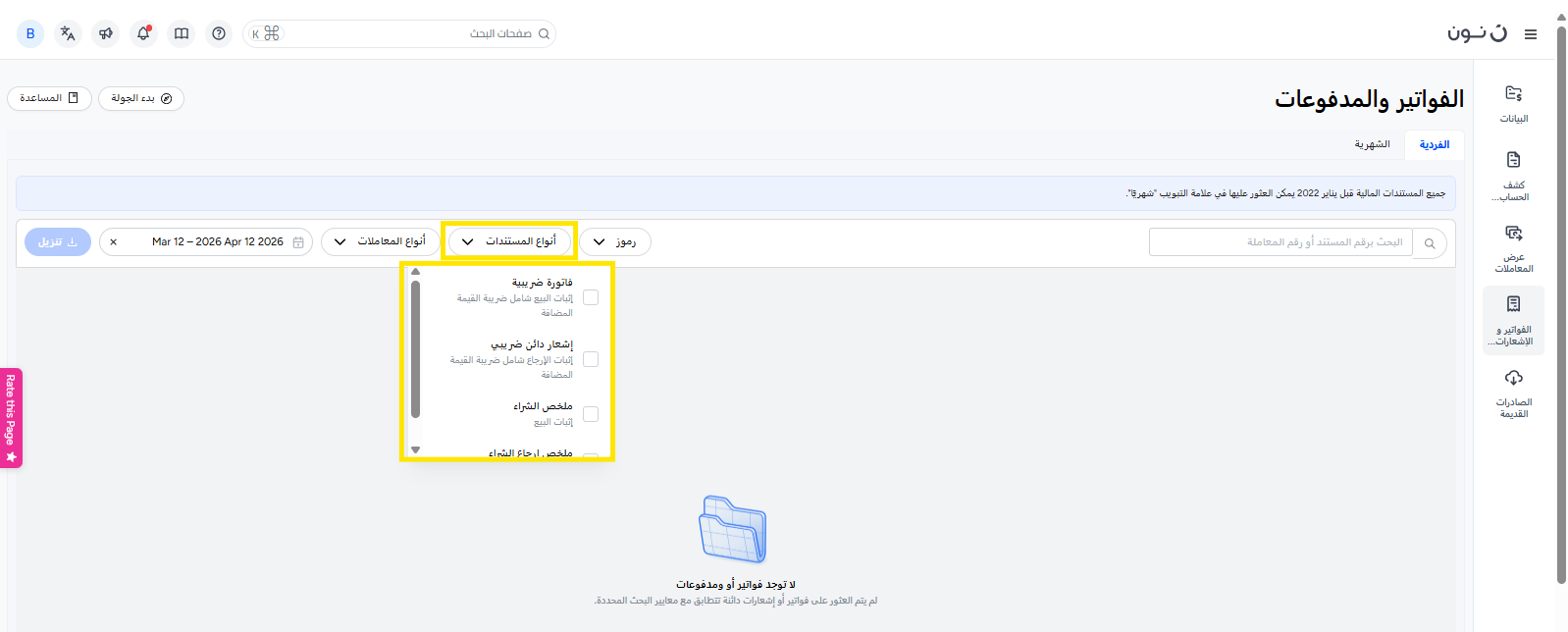Image resolution: width=1568 pixels, height=632 pixels.
Task: Open the guide book icon
Action: (182, 33)
